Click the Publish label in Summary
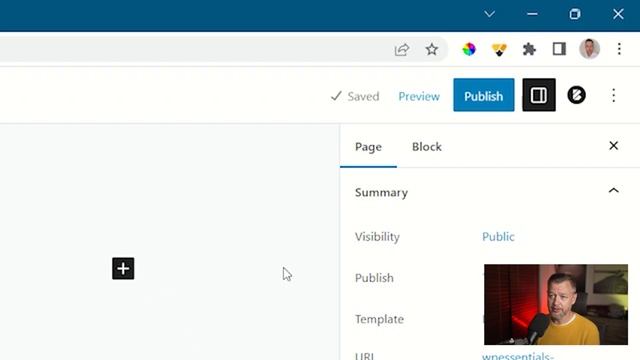 [374, 278]
